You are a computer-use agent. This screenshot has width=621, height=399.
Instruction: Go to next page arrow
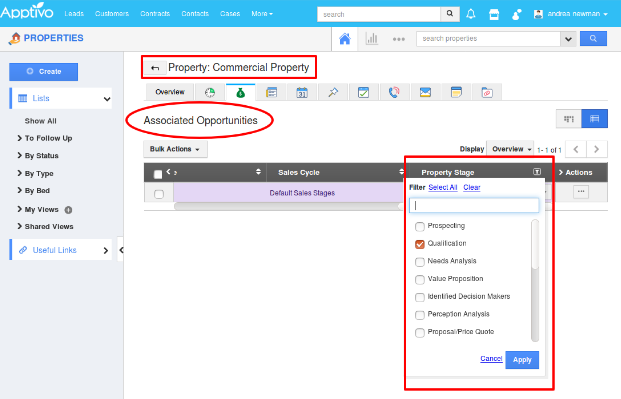[596, 149]
